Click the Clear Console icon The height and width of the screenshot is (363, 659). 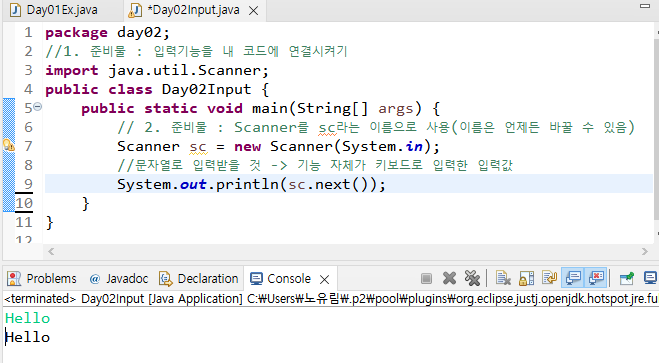point(503,278)
